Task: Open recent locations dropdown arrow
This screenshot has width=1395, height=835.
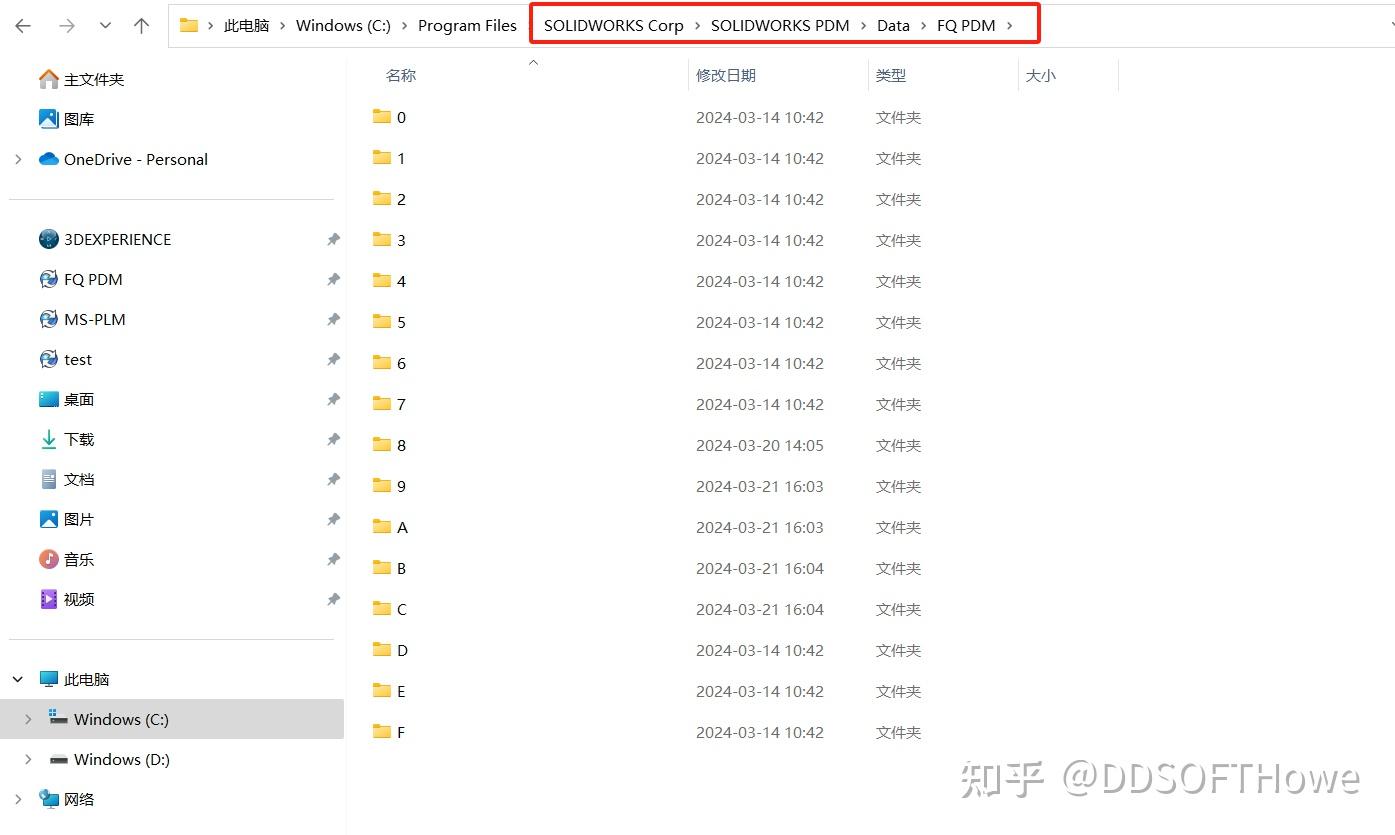Action: [x=105, y=26]
